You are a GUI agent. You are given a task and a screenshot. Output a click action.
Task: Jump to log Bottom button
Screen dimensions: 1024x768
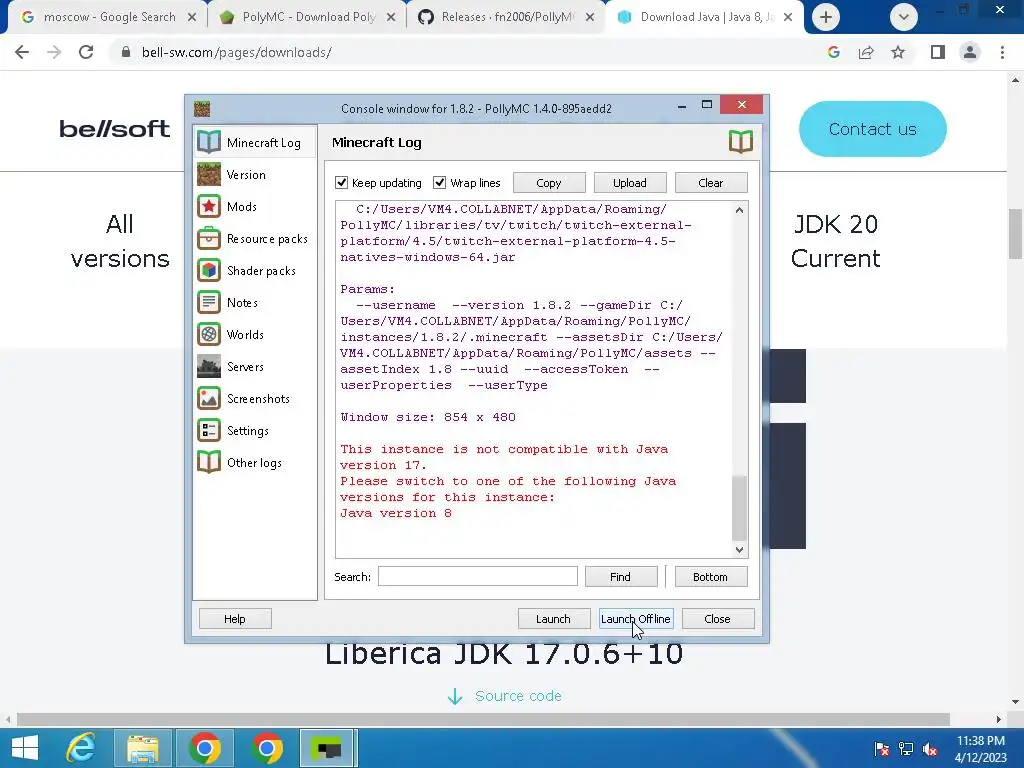coord(710,577)
